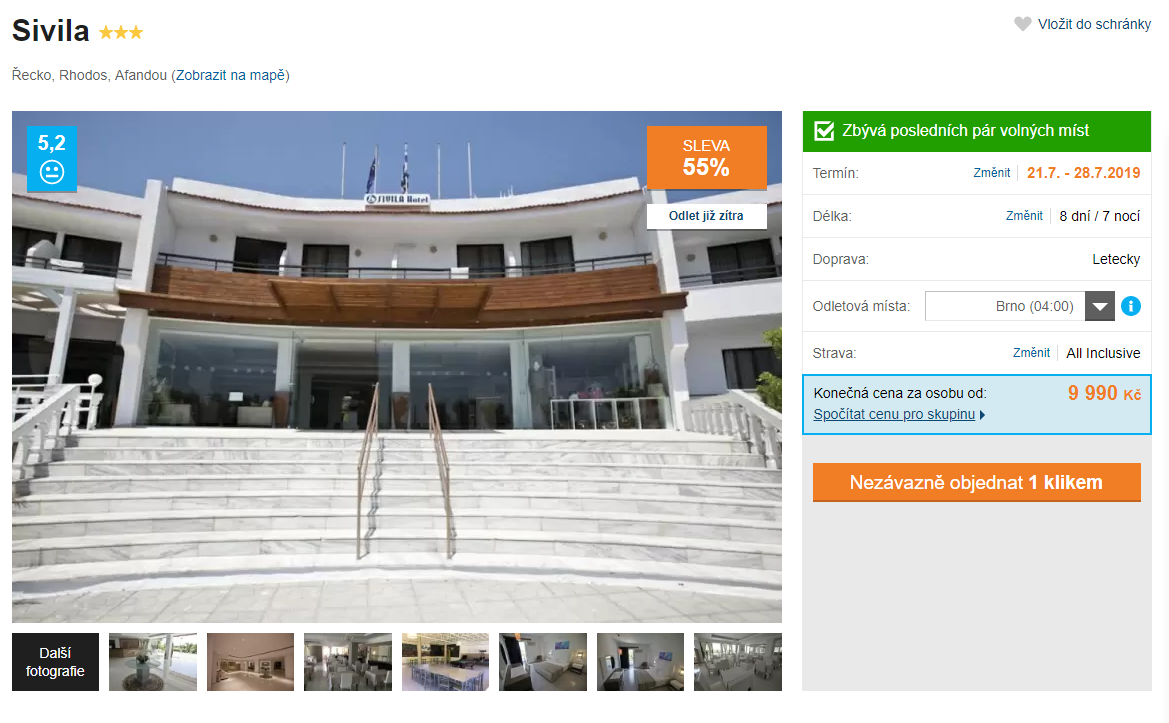This screenshot has width=1169, height=723.
Task: Change trip length via Délka Změnit
Action: [x=1024, y=216]
